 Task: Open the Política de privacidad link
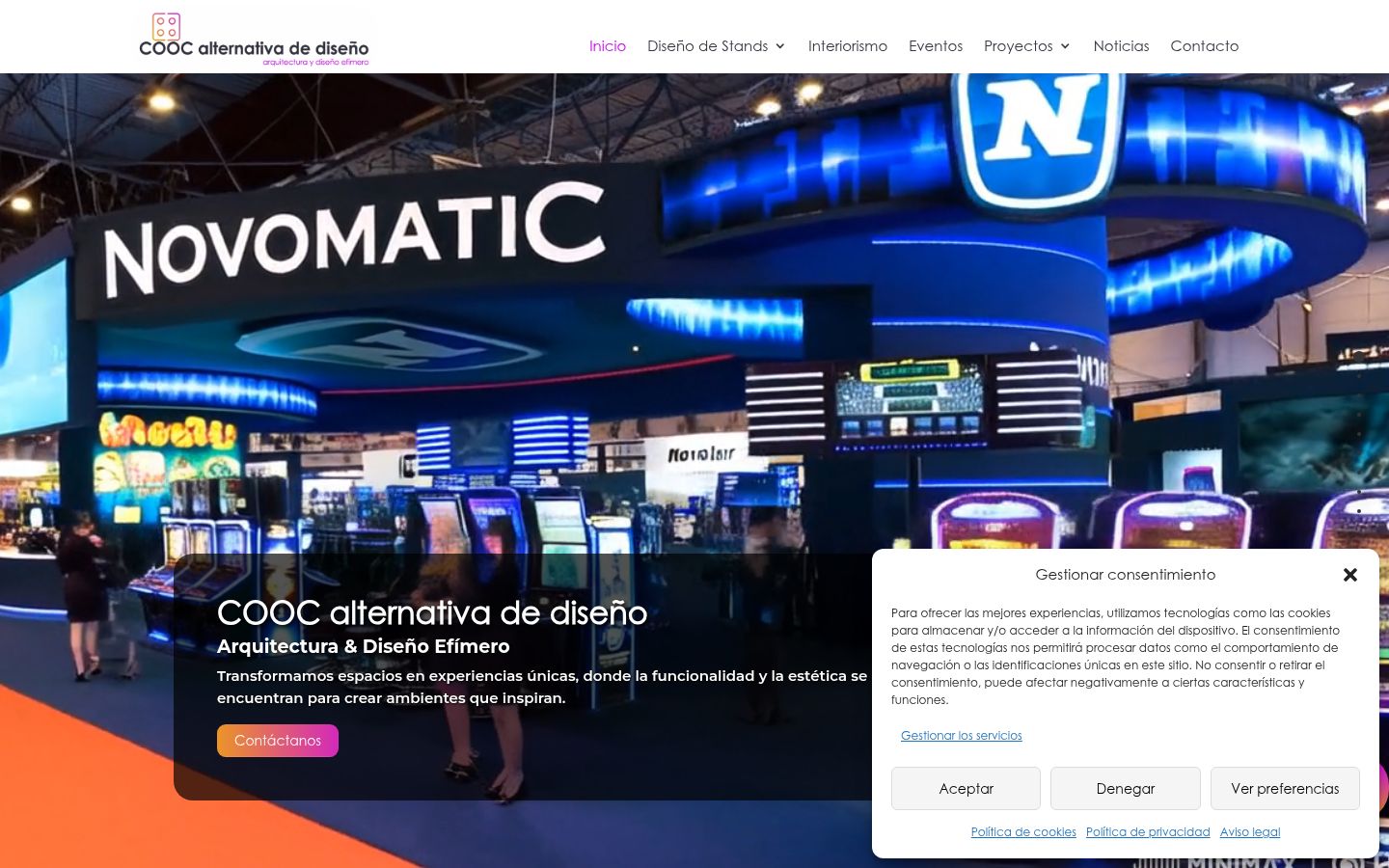(1148, 832)
